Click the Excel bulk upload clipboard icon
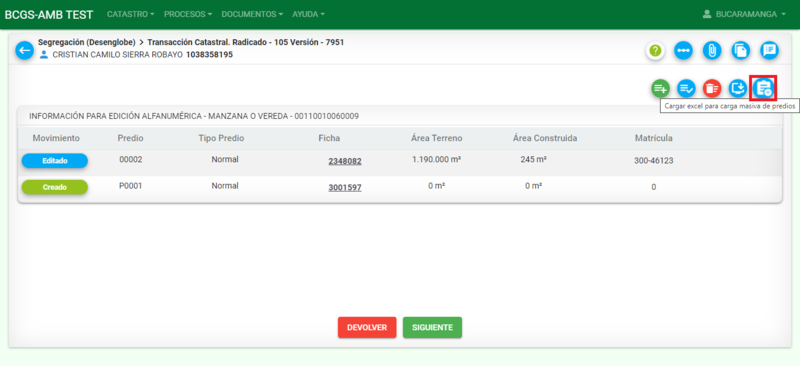 click(764, 88)
